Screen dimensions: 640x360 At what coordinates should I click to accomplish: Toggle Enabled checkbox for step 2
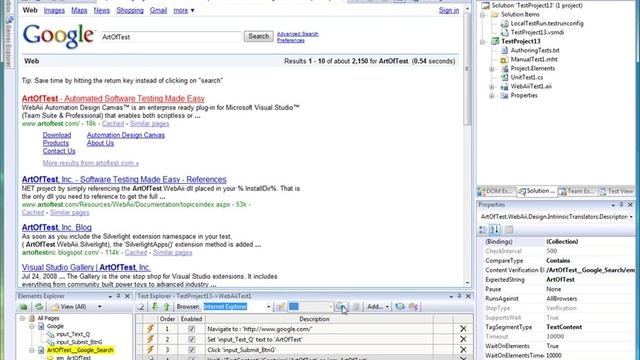pyautogui.click(x=191, y=339)
